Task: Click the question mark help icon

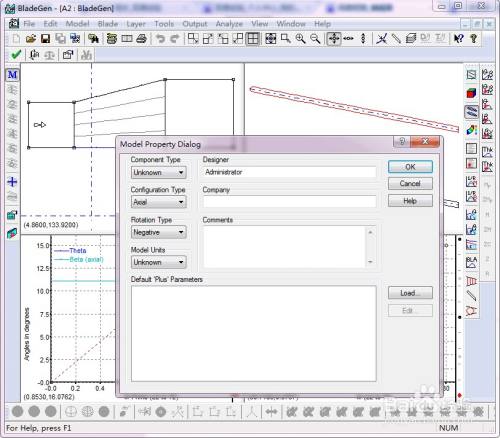Action: point(474,39)
